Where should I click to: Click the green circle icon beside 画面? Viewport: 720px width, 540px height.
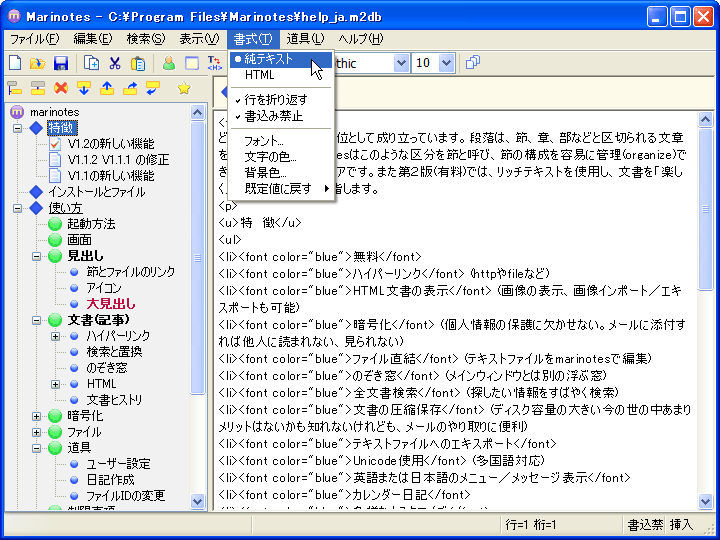click(x=55, y=240)
